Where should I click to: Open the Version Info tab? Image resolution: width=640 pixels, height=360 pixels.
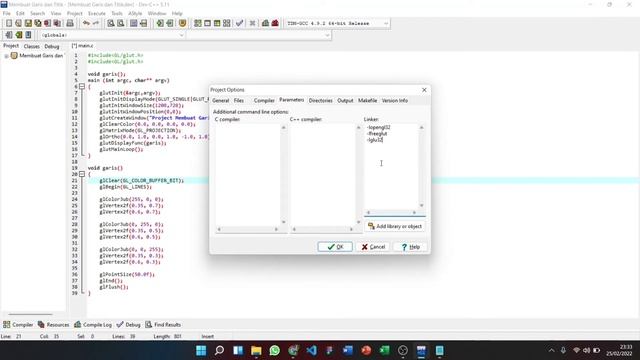[395, 100]
